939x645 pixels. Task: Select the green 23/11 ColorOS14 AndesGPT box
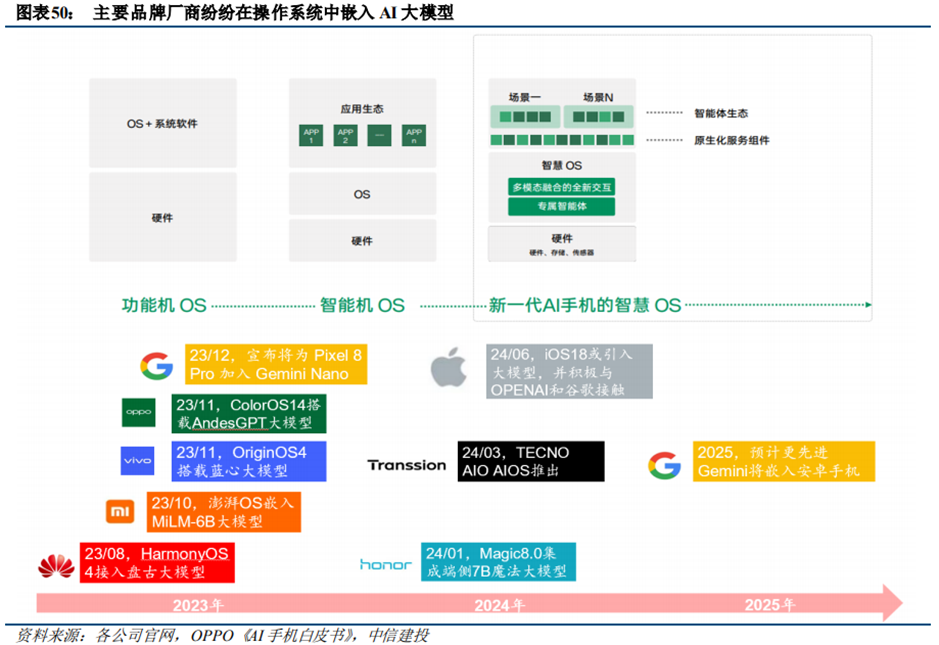pyautogui.click(x=249, y=413)
